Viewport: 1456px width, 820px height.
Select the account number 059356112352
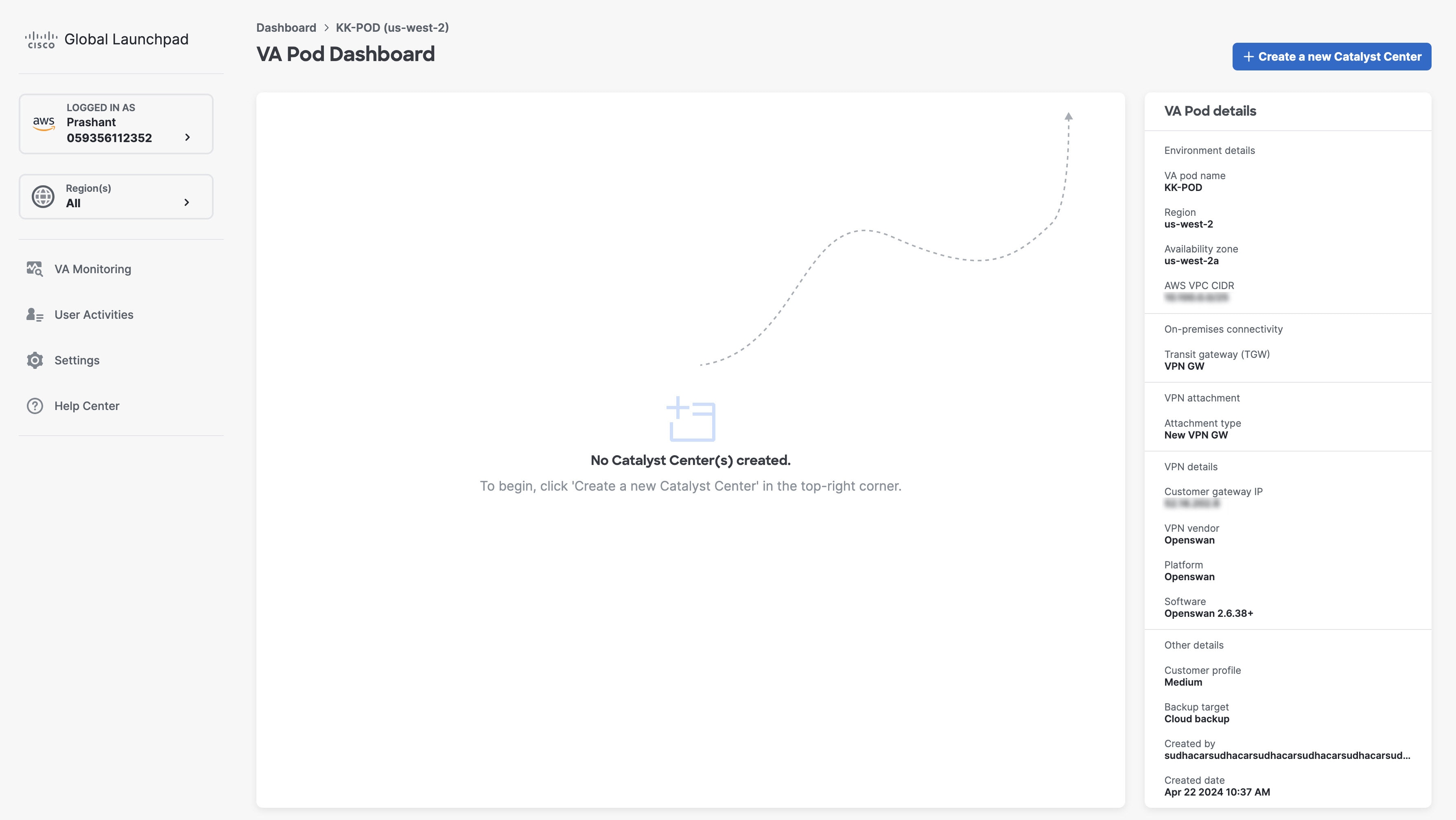[x=109, y=138]
